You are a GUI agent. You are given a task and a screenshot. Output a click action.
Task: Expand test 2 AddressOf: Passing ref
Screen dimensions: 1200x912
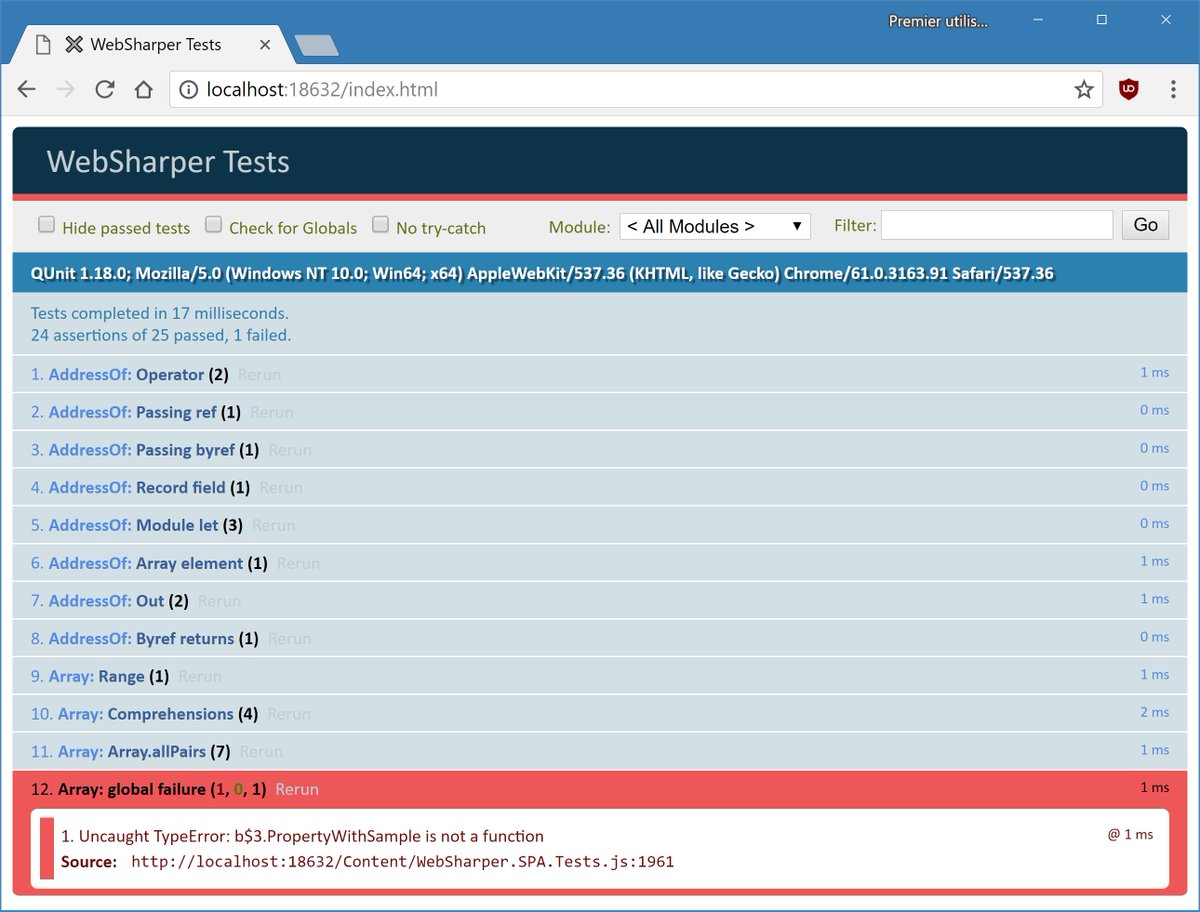(136, 412)
